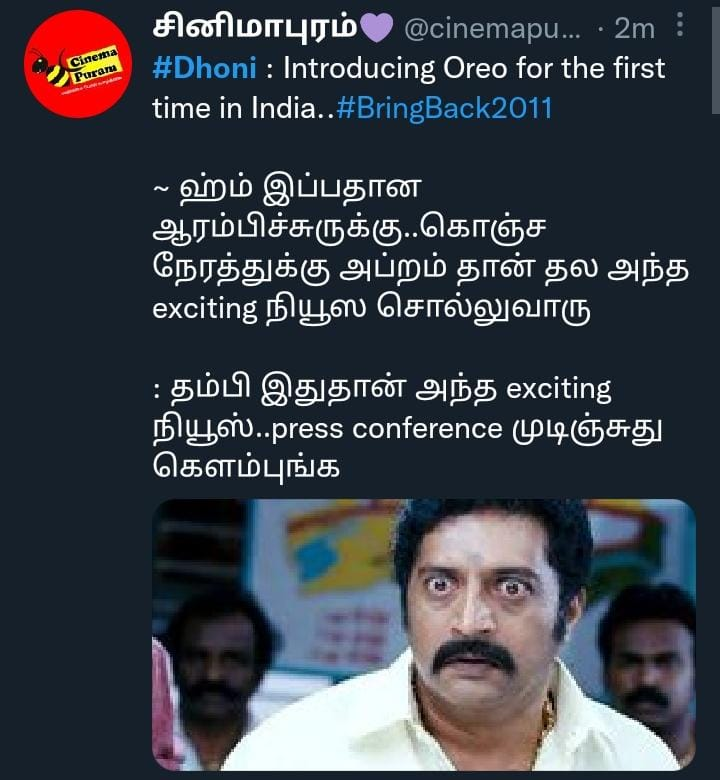The image size is (720, 780).
Task: Open the Cinema Puram profile avatar
Action: (x=78, y=64)
